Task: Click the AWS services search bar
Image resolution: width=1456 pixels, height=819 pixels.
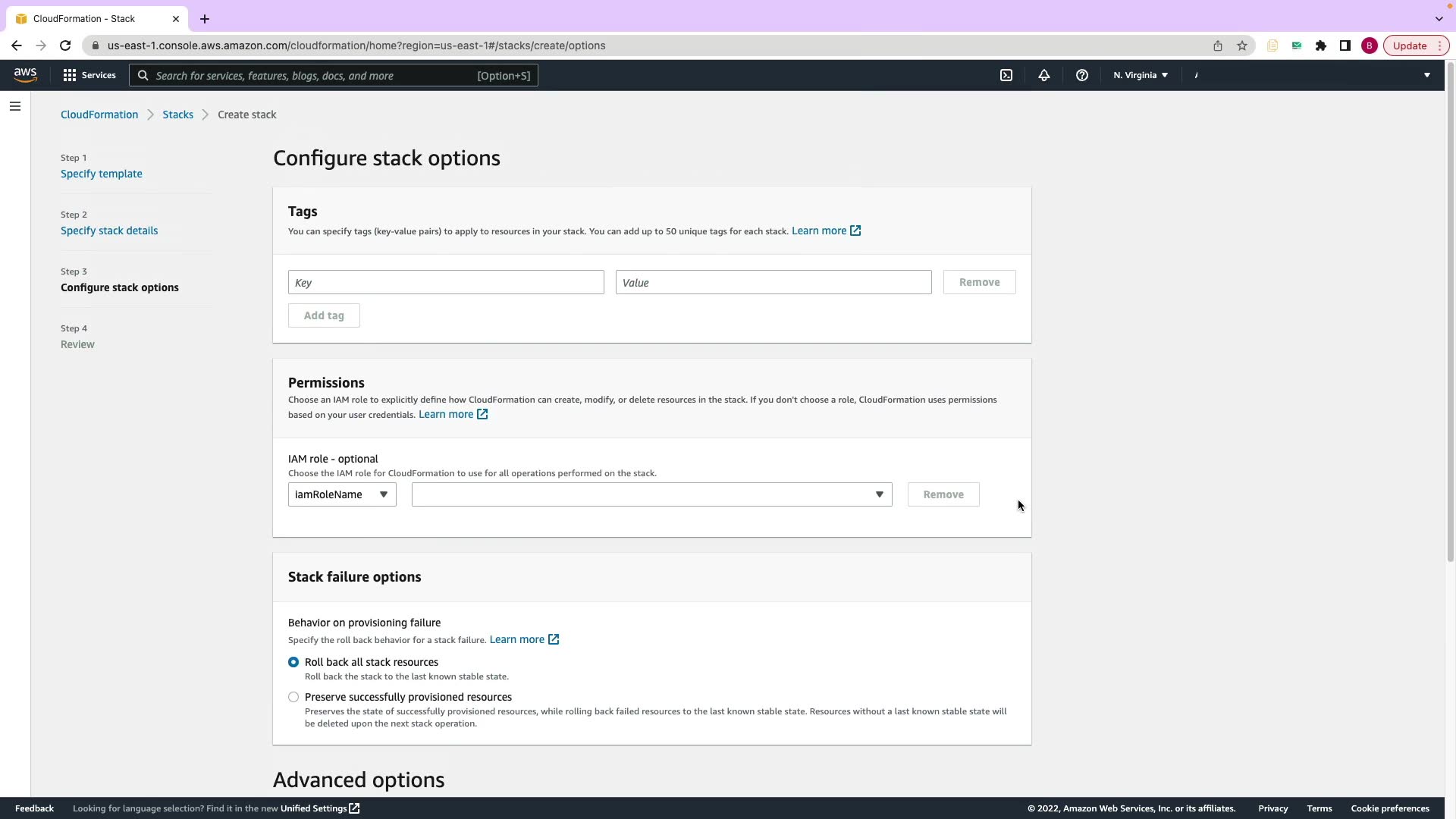Action: [334, 75]
